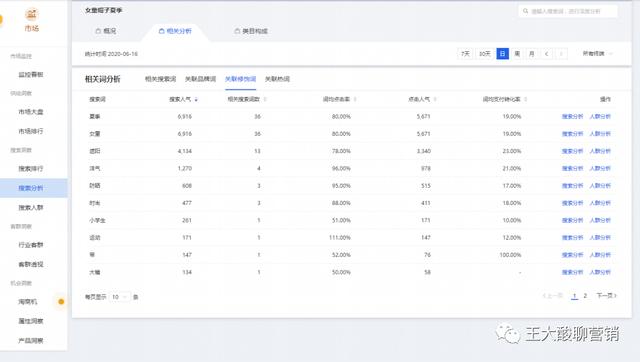Viewport: 640px width, 362px height.
Task: Click the 23.00% conversion rate value
Action: [512, 151]
